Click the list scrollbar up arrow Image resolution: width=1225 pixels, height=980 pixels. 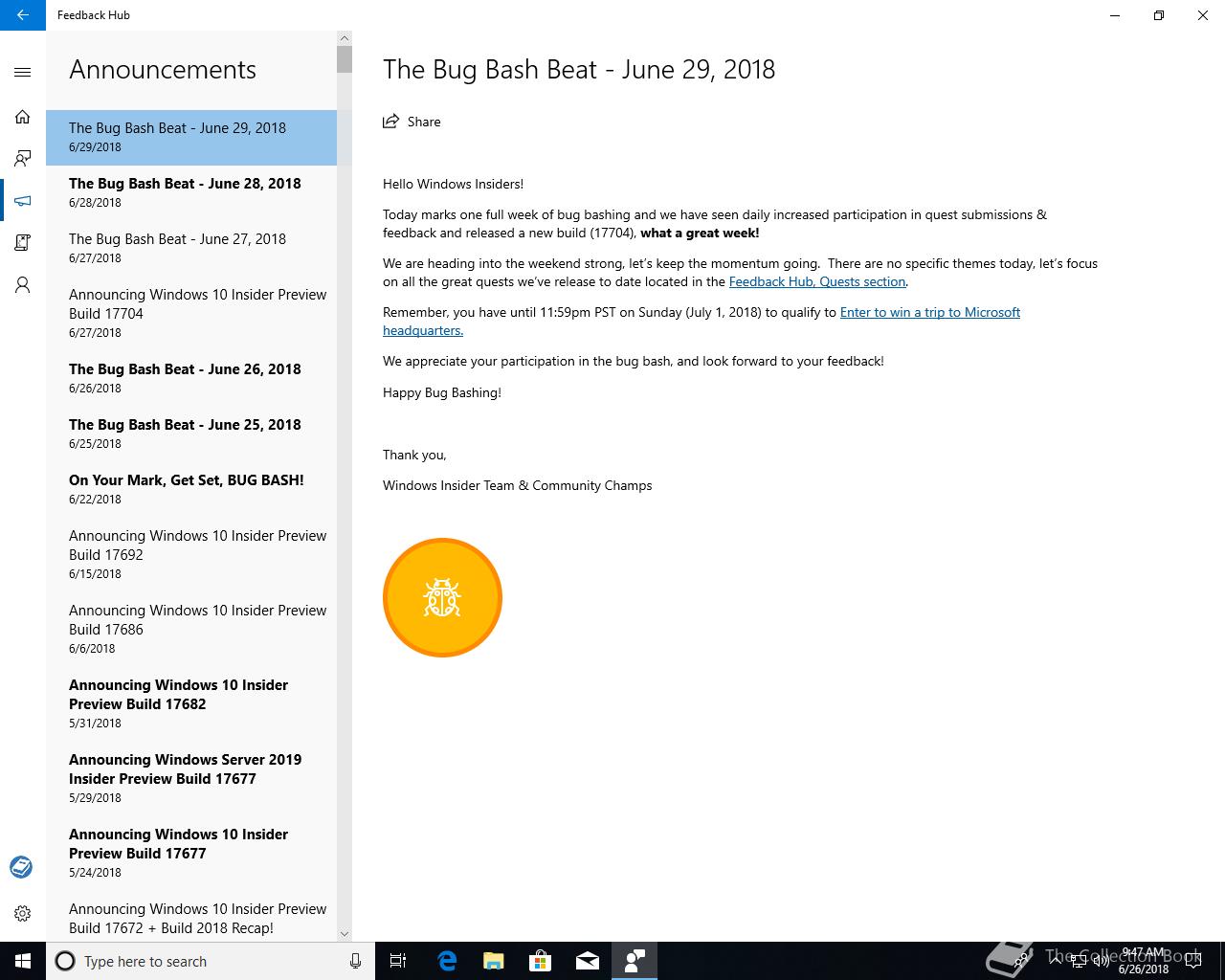[x=345, y=38]
